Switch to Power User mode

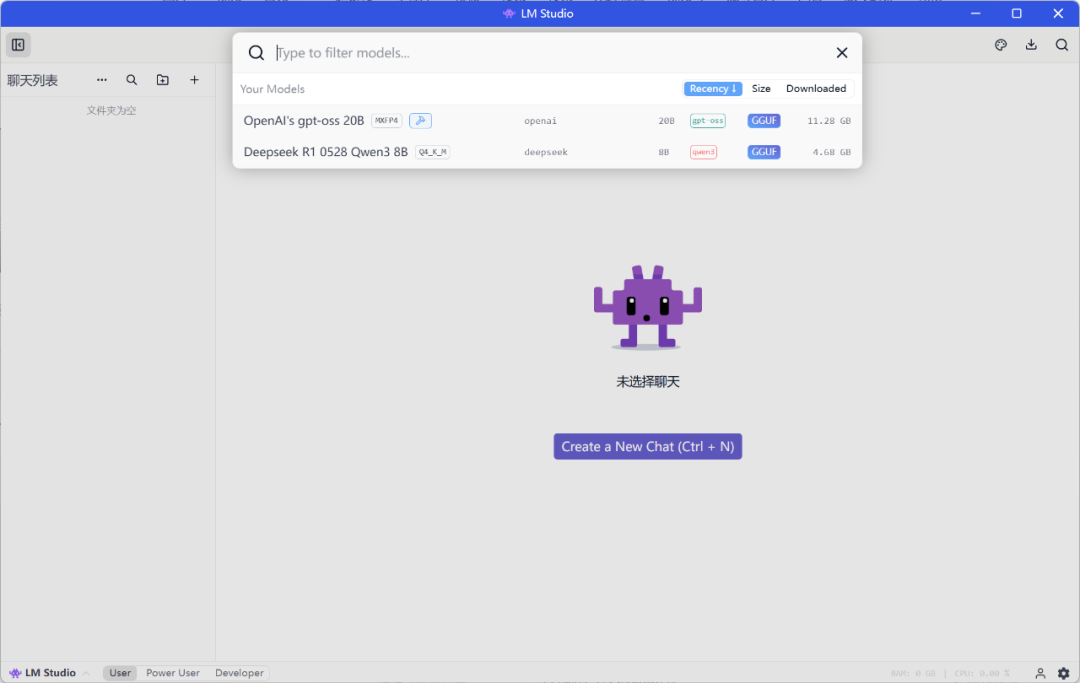point(173,673)
